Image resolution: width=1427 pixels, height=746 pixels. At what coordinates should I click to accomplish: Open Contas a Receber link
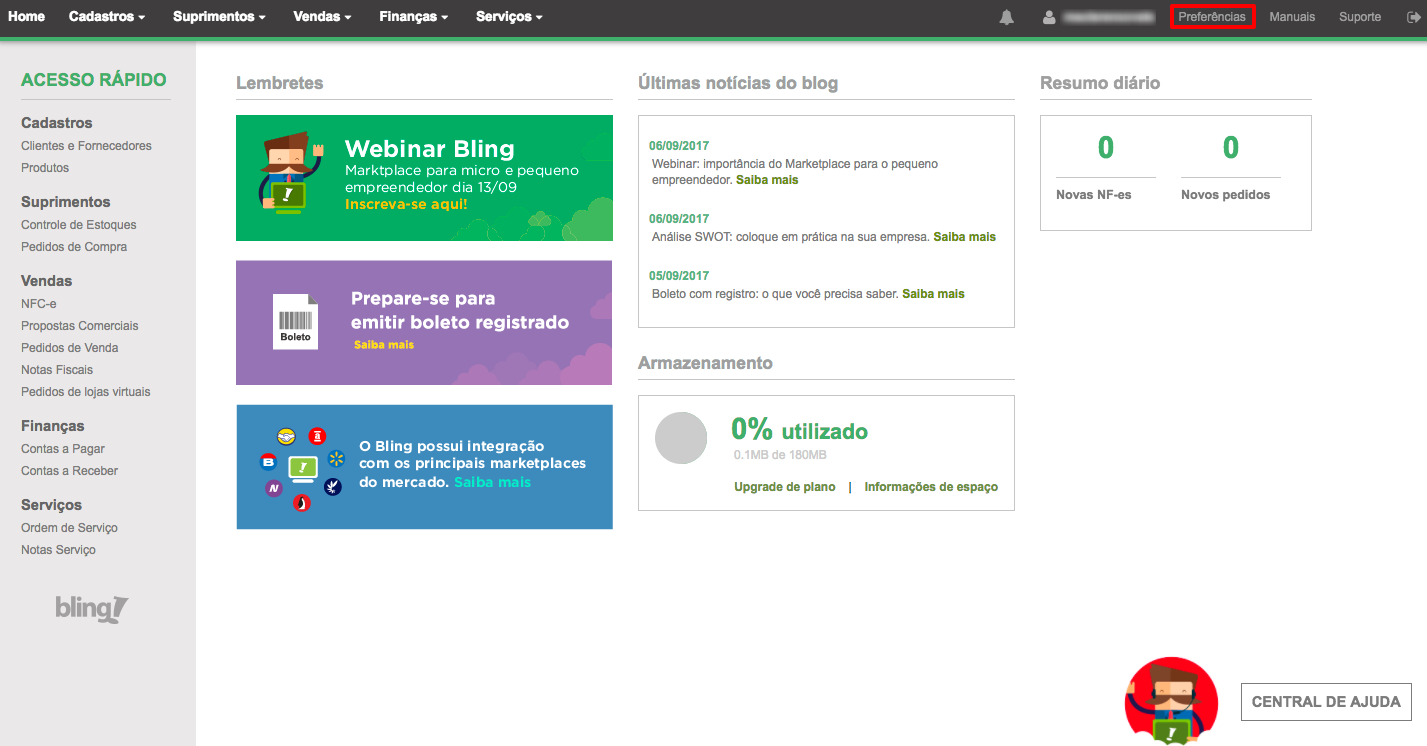[x=69, y=471]
